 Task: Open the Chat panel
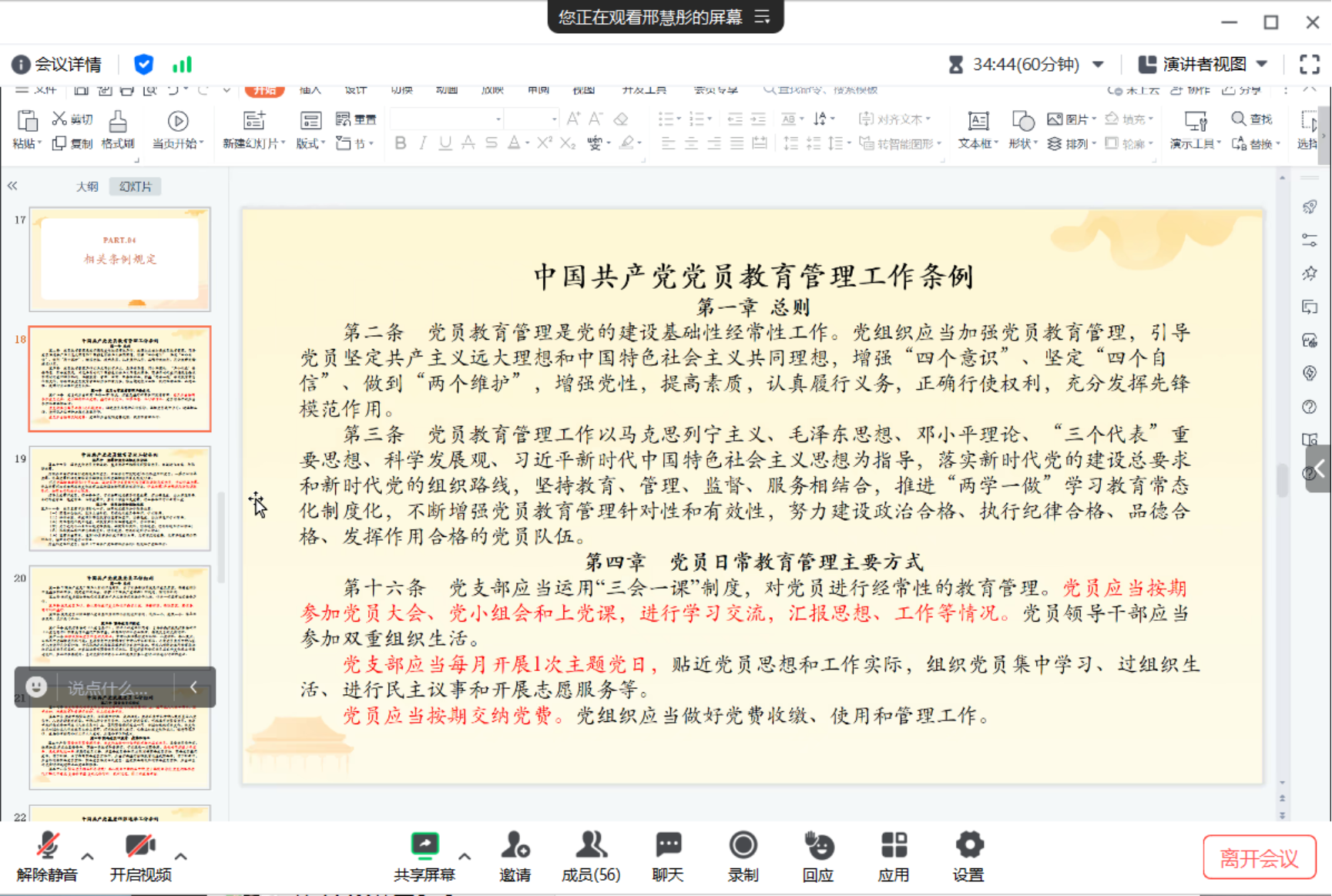(x=667, y=847)
